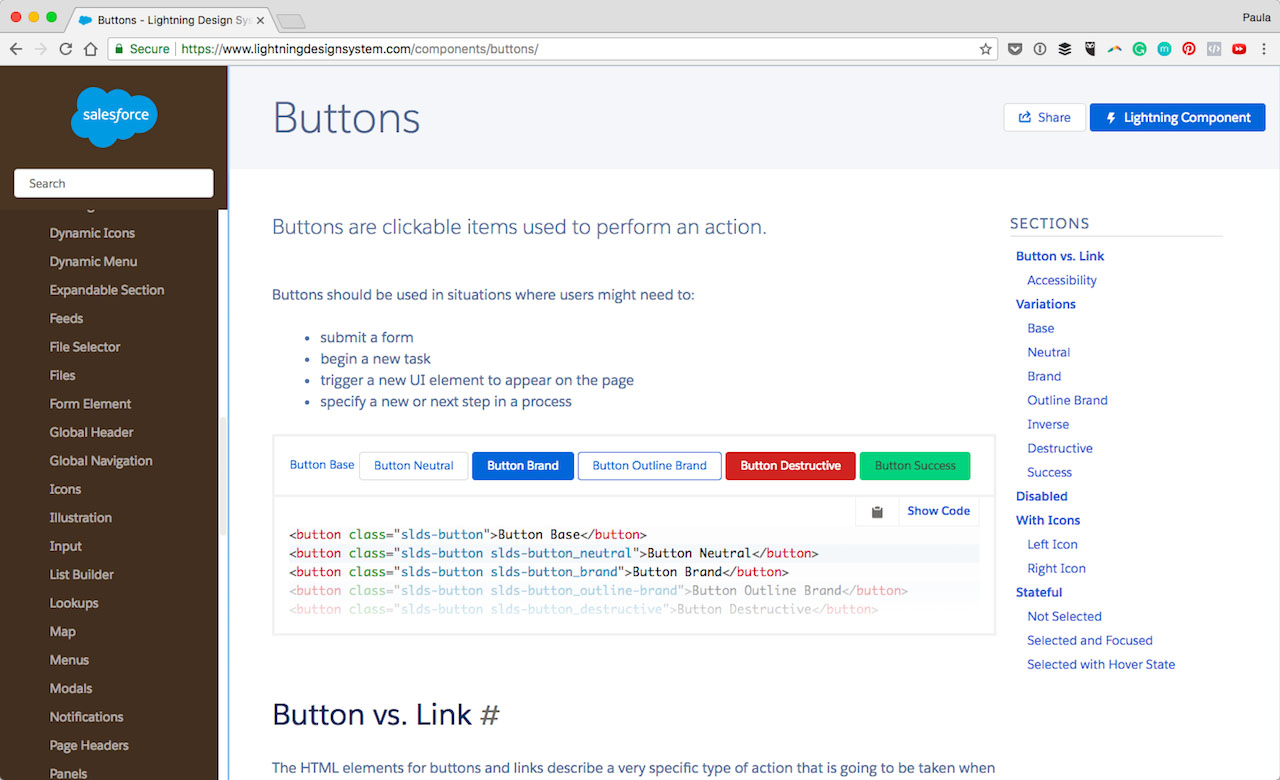The width and height of the screenshot is (1280, 780).
Task: Open the Chrome three-dot menu
Action: pyautogui.click(x=1263, y=49)
